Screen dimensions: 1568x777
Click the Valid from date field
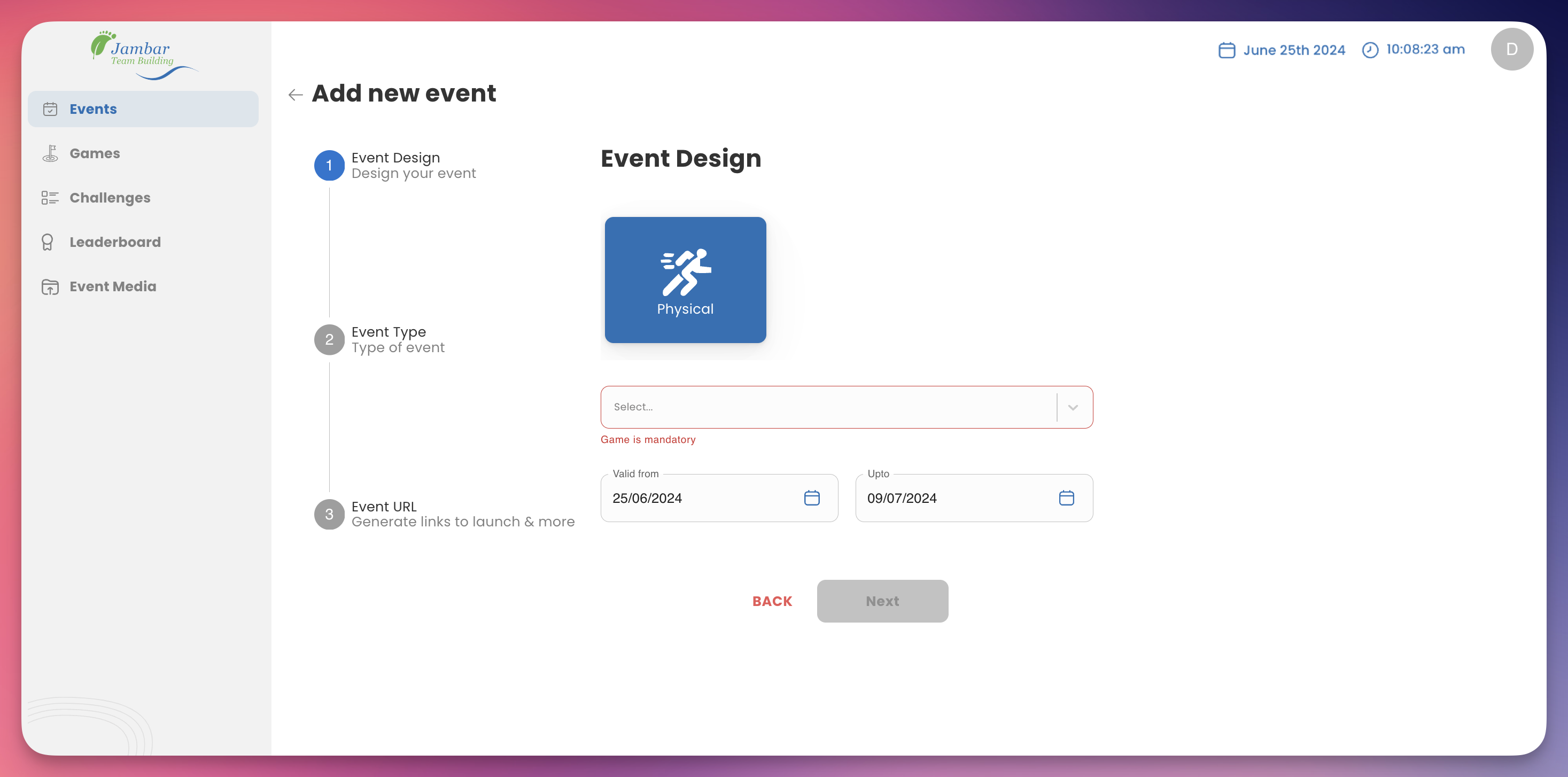pyautogui.click(x=700, y=498)
